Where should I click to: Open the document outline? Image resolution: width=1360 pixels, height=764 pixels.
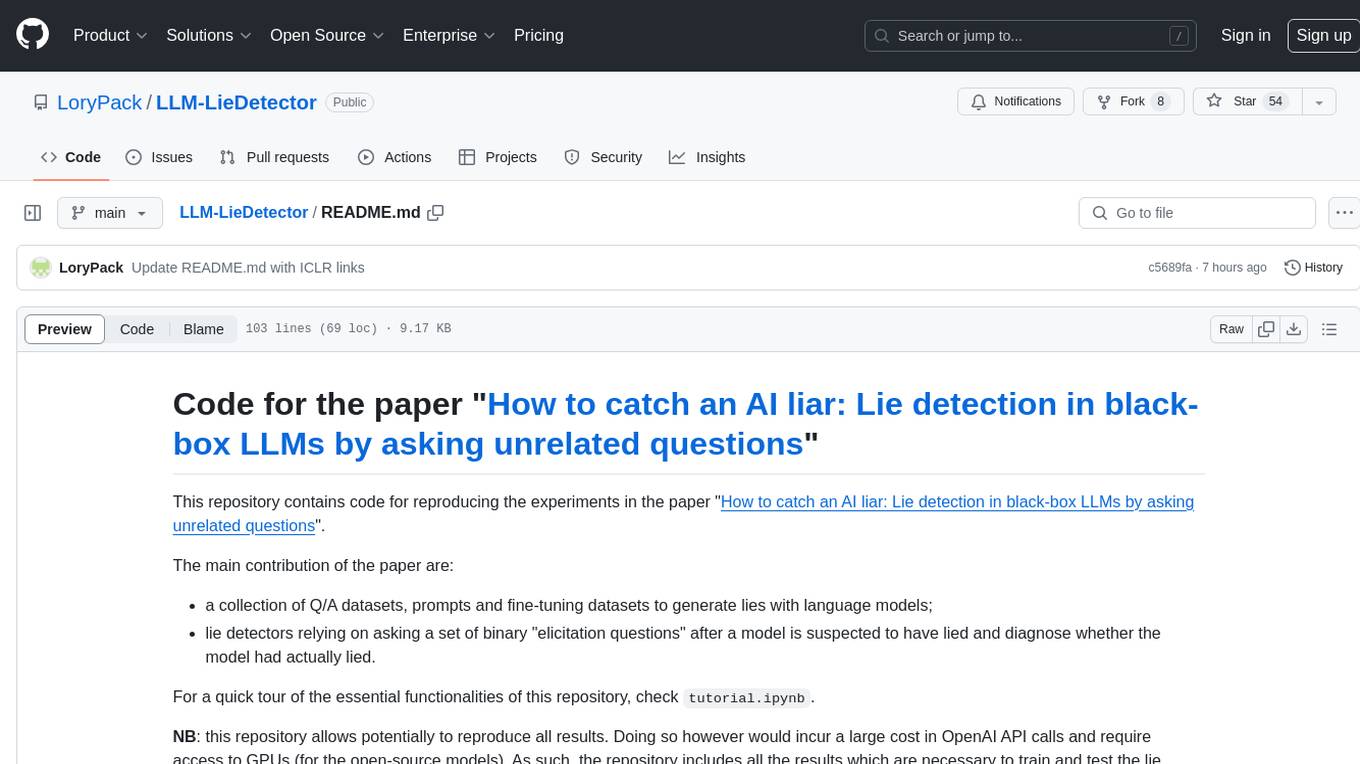tap(1329, 329)
